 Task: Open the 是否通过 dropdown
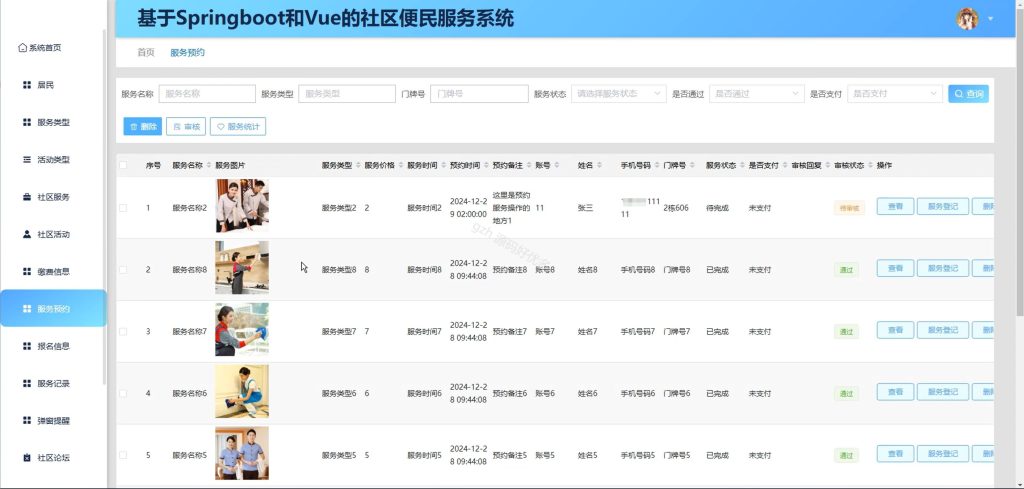756,93
